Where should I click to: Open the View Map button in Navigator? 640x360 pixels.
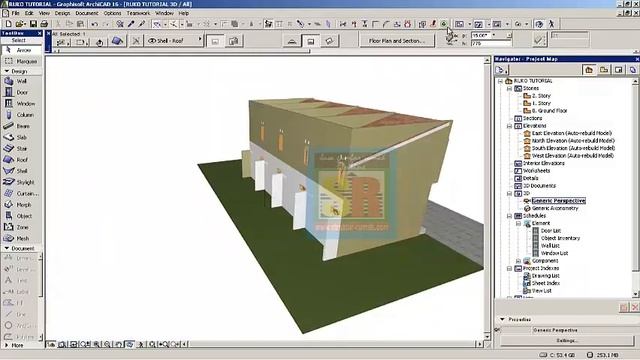[604, 70]
